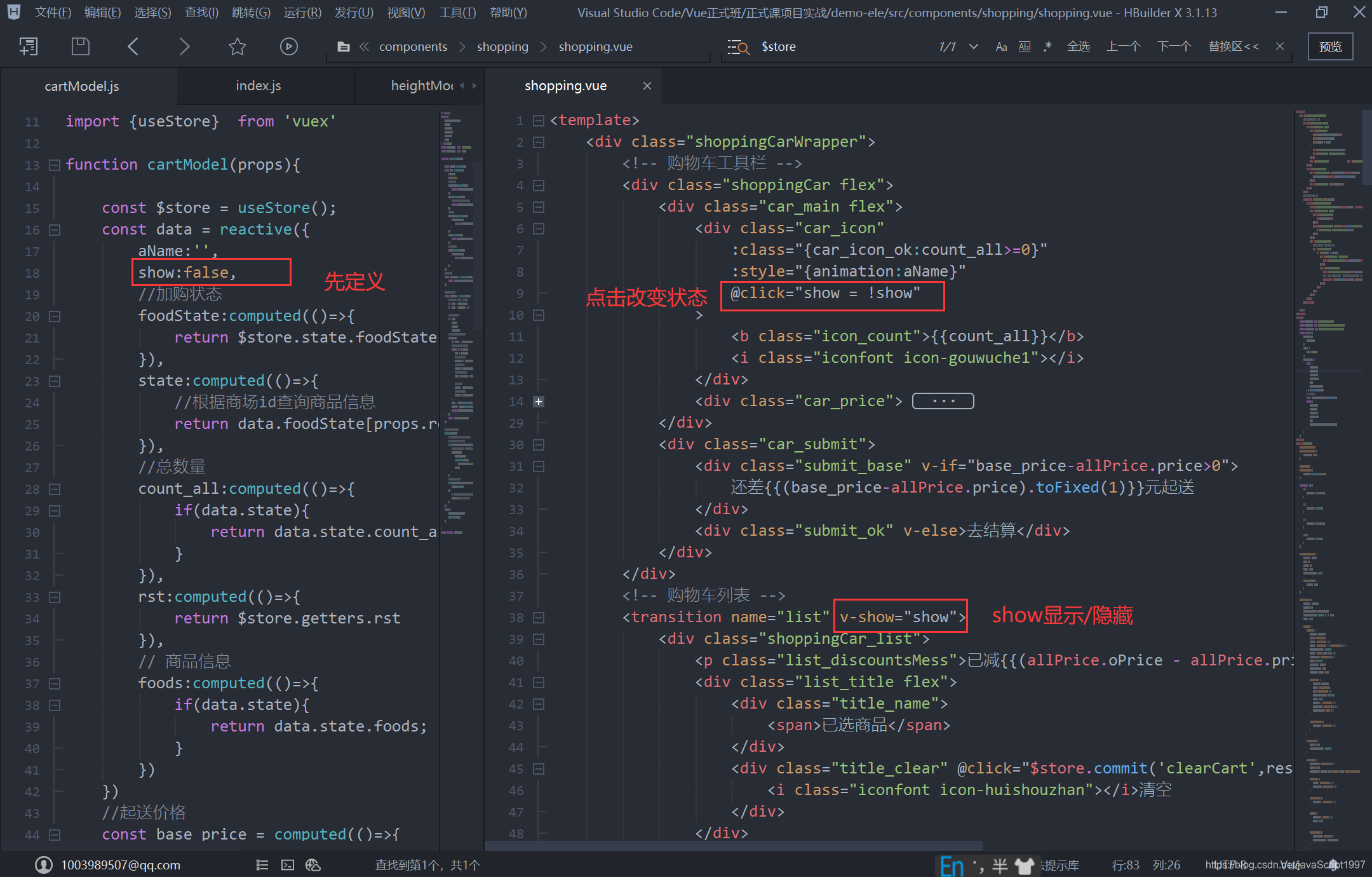Click the HBuilder logo icon

tap(13, 11)
